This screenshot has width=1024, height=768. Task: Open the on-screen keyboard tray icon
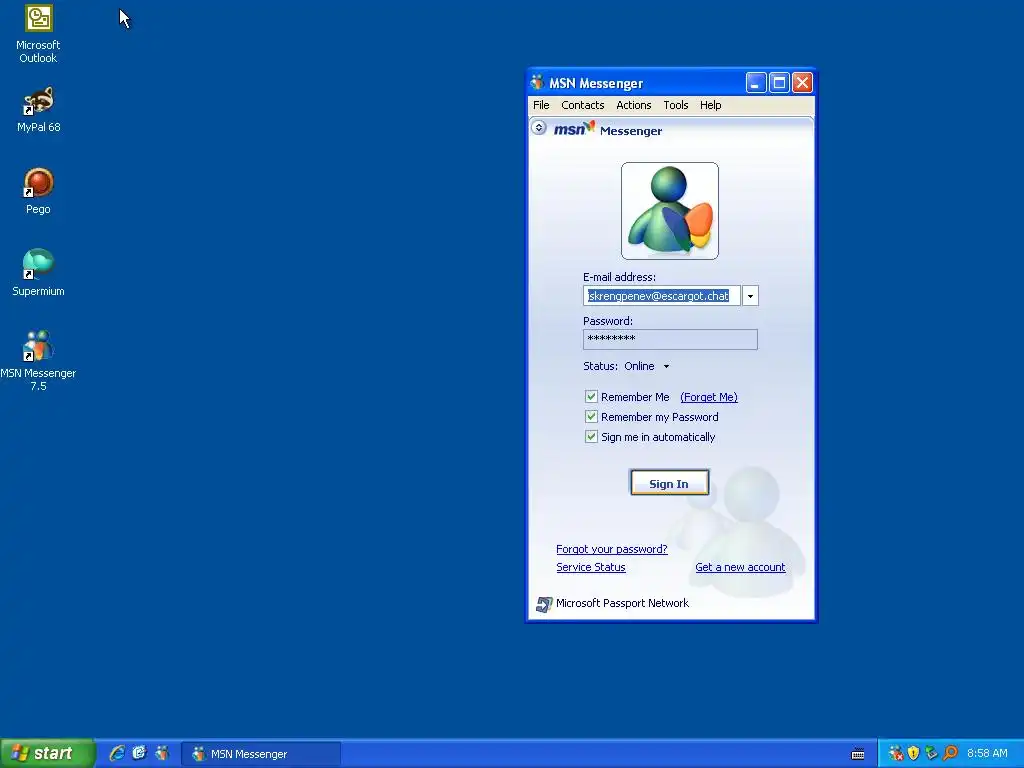coord(858,754)
